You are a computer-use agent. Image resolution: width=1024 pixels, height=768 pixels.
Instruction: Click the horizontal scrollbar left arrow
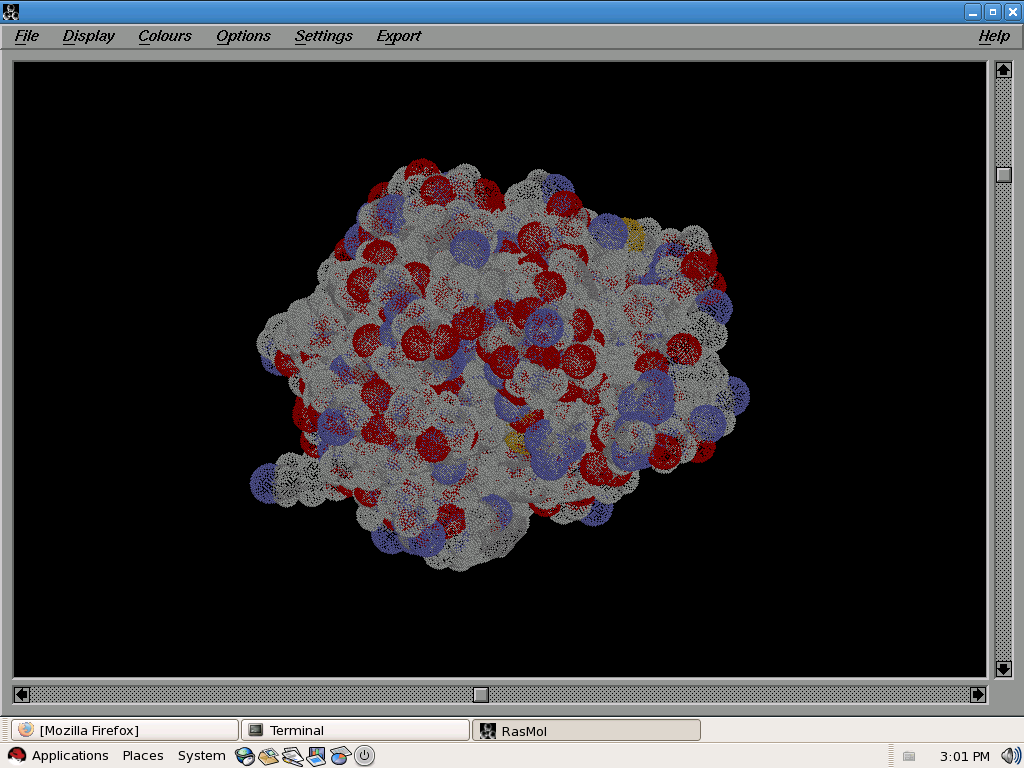[x=22, y=694]
